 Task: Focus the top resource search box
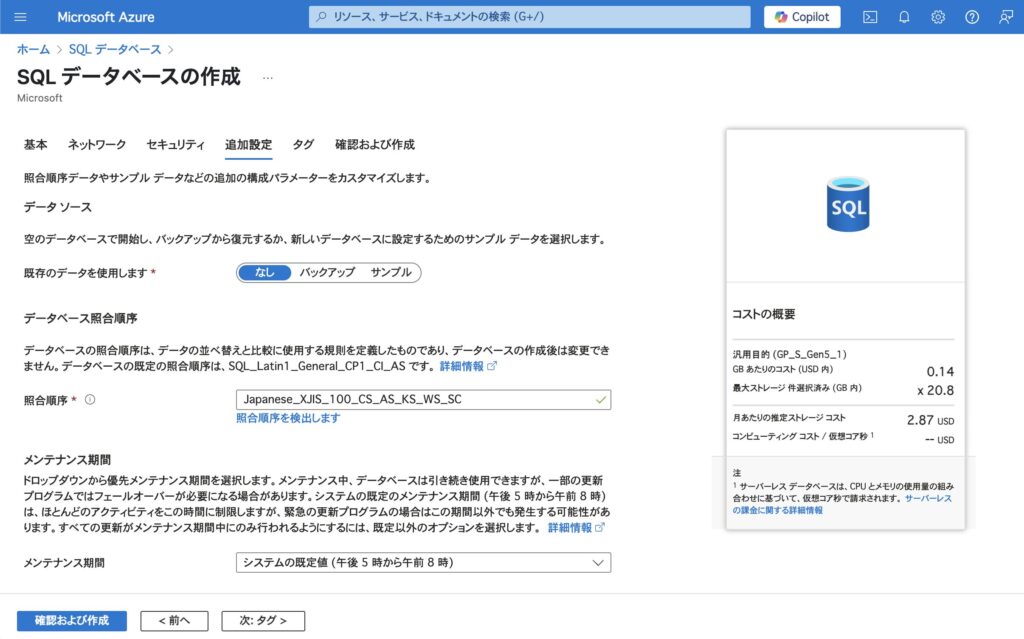pos(530,17)
